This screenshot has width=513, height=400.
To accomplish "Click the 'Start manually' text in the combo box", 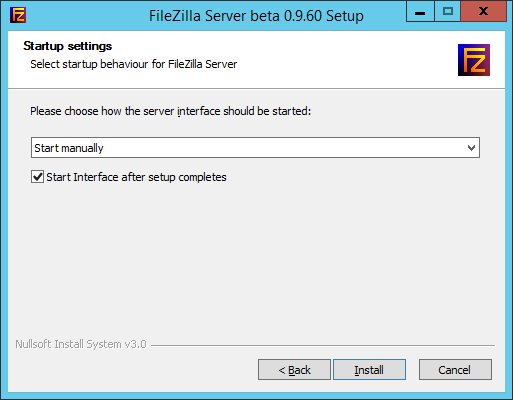I will 69,148.
